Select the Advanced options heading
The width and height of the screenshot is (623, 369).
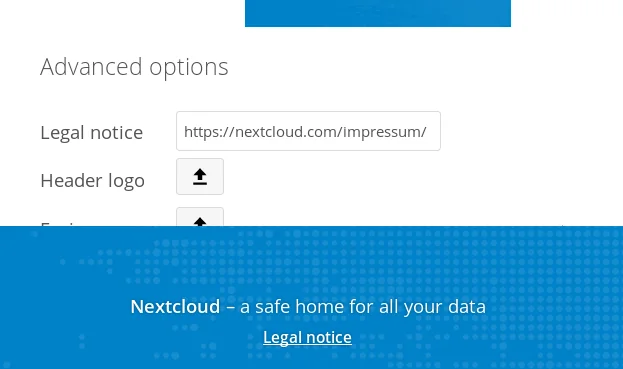pyautogui.click(x=134, y=67)
